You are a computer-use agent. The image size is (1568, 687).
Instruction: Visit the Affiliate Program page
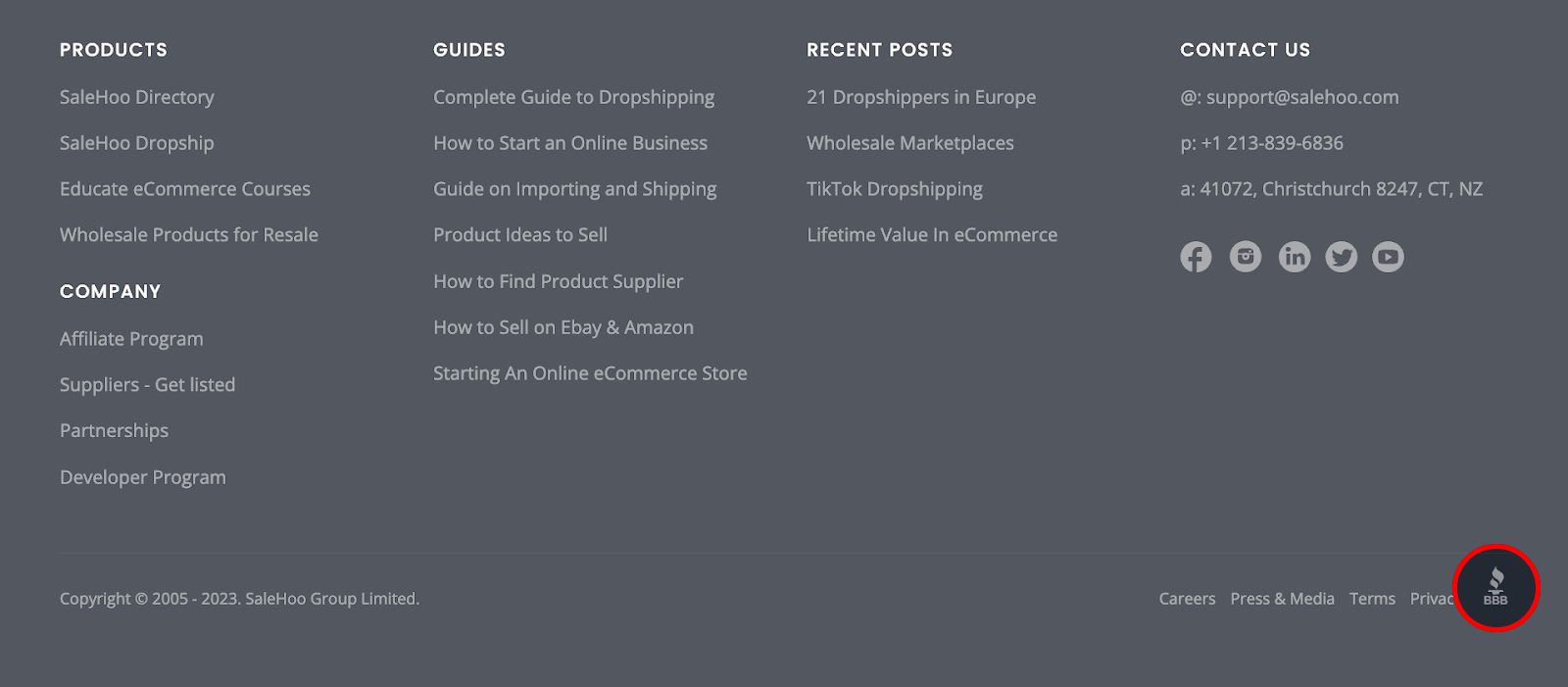point(131,339)
